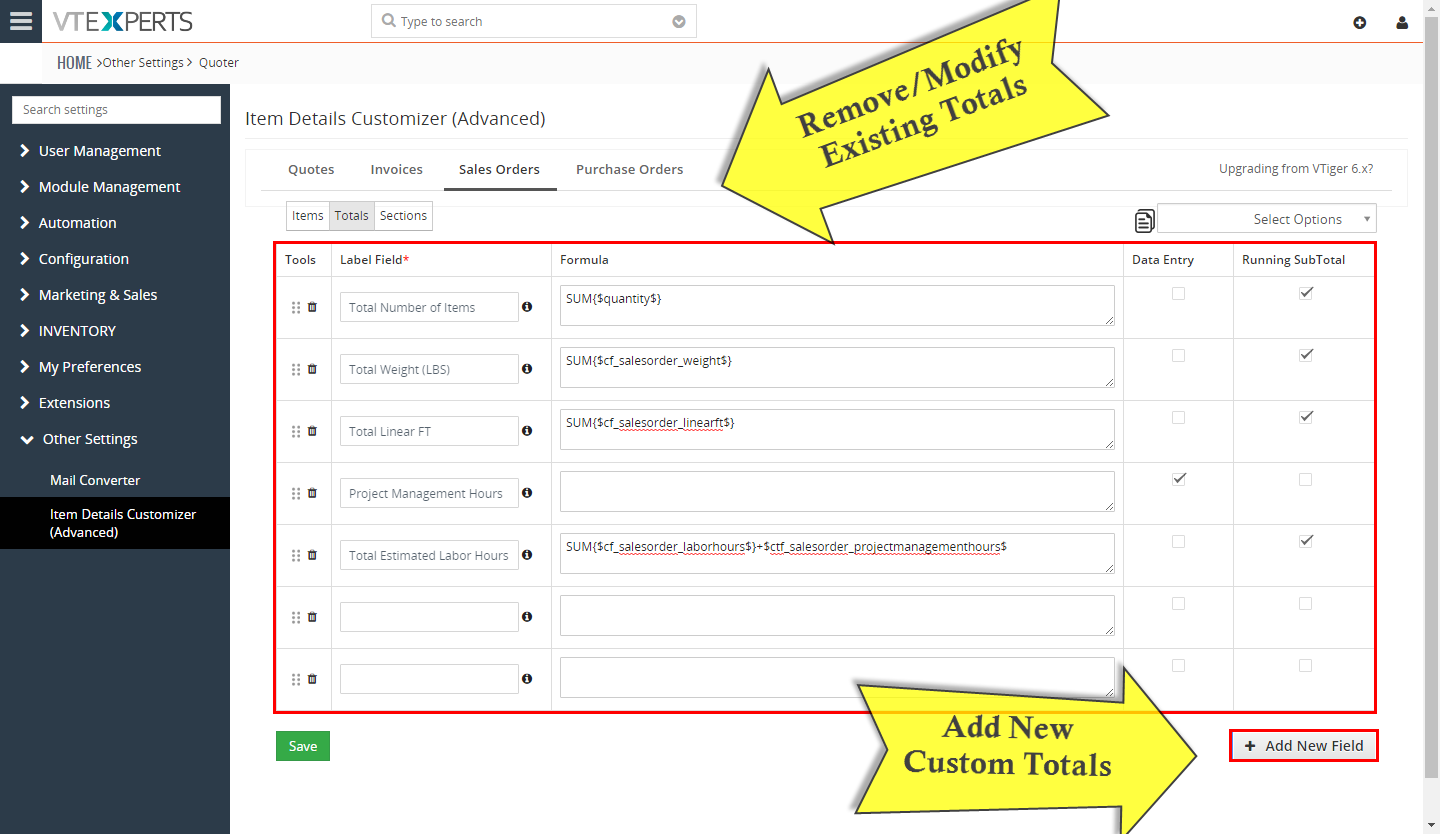Screen dimensions: 1440x834
Task: Uncheck Data Entry for Project Management Hours
Action: point(1178,480)
